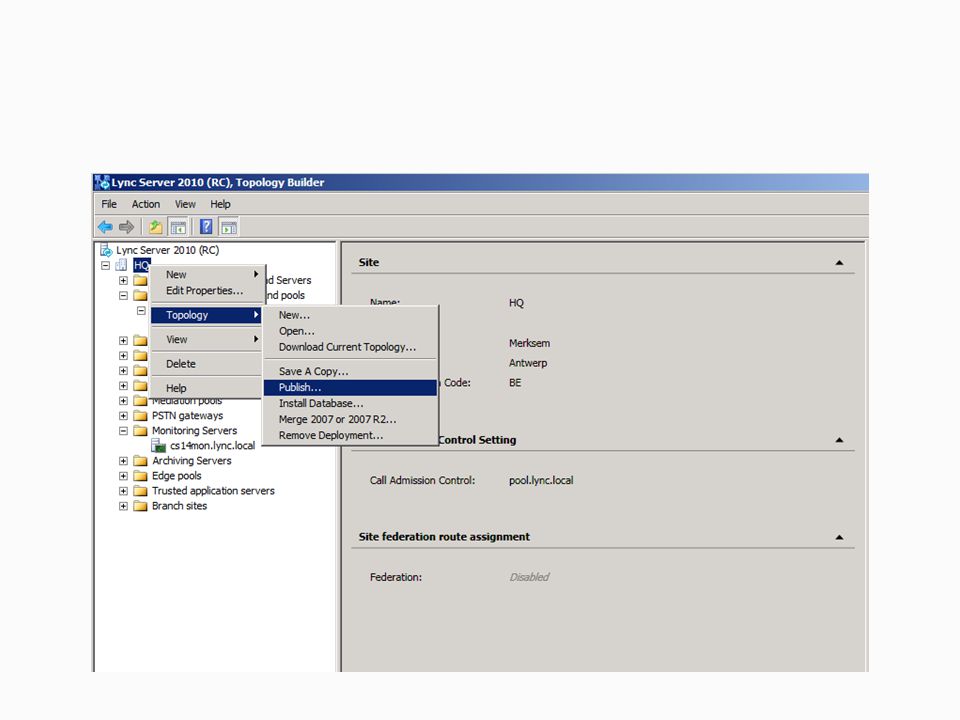The image size is (960, 720).
Task: Click the BE country code value
Action: coord(515,383)
